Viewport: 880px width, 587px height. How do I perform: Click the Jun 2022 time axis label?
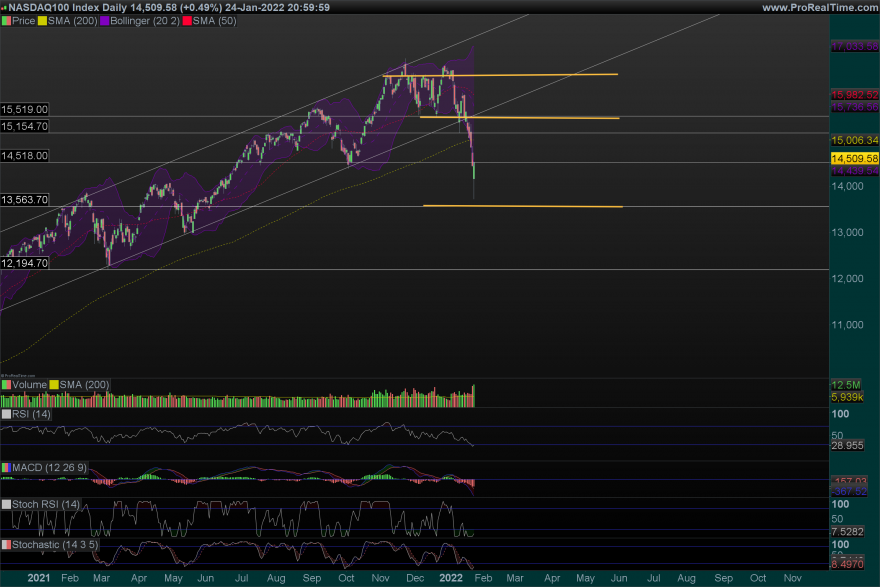[619, 578]
